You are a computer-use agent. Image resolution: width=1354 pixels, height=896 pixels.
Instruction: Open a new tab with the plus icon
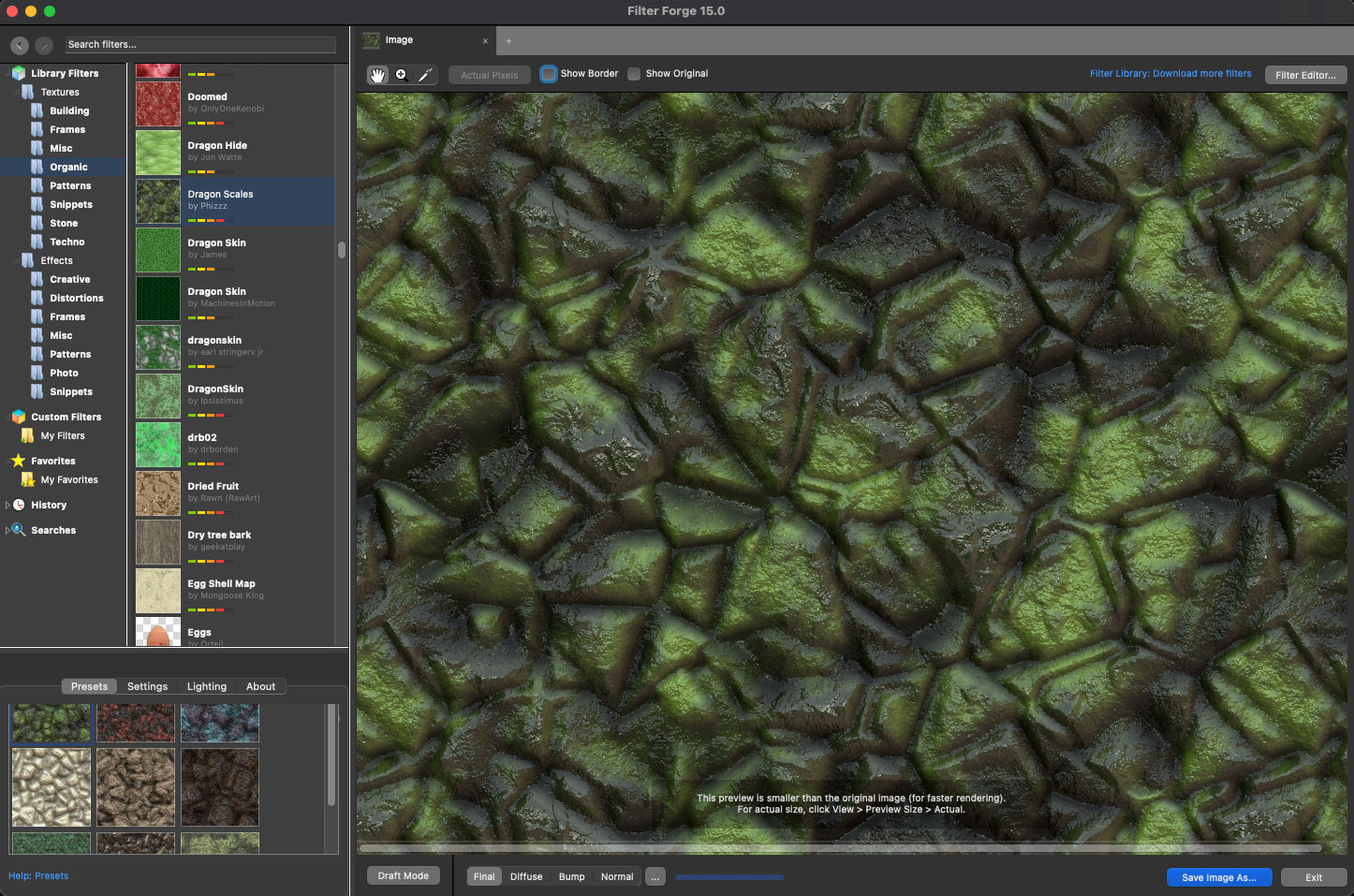point(508,41)
